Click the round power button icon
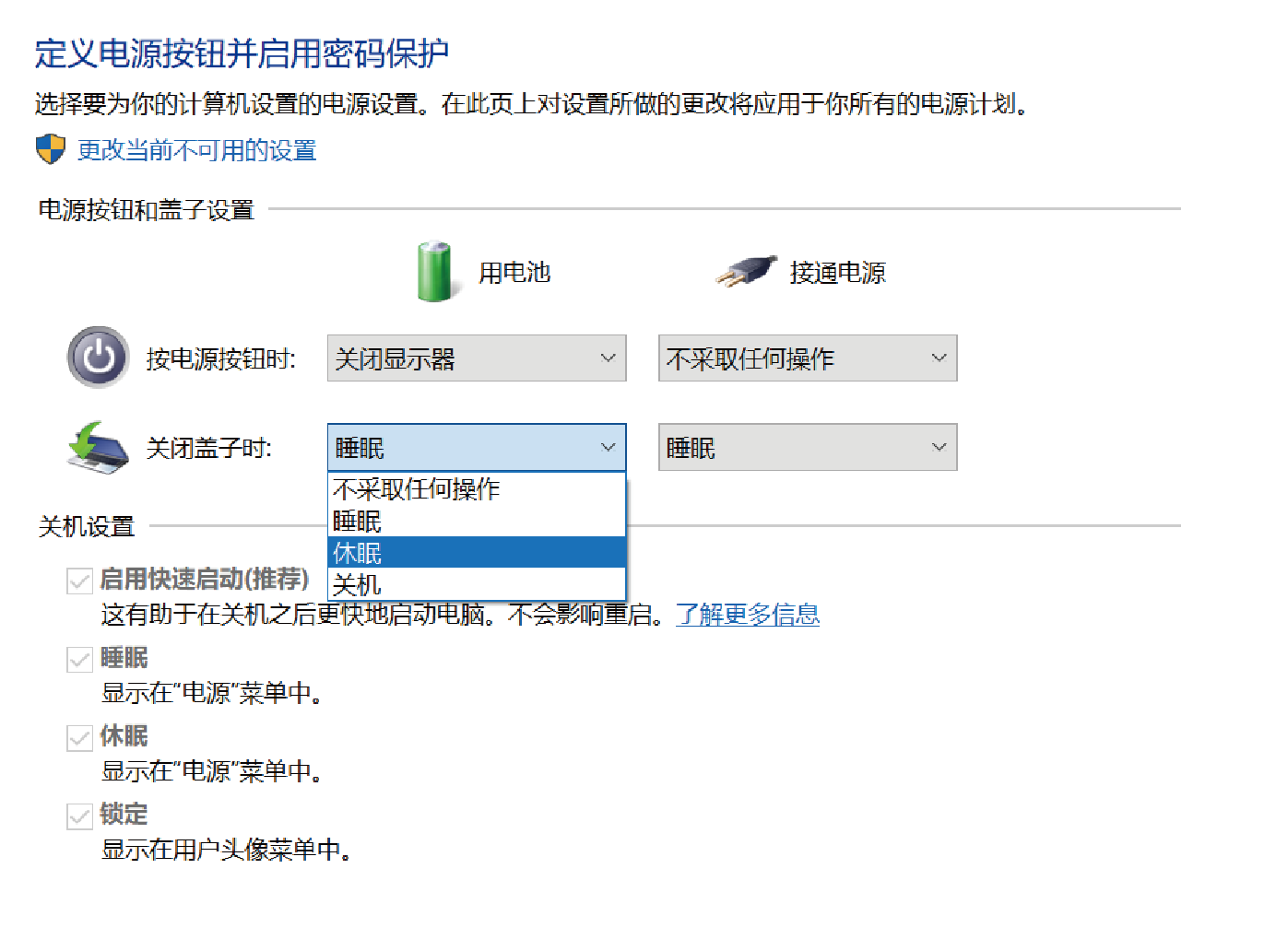The width and height of the screenshot is (1288, 939). tap(99, 358)
